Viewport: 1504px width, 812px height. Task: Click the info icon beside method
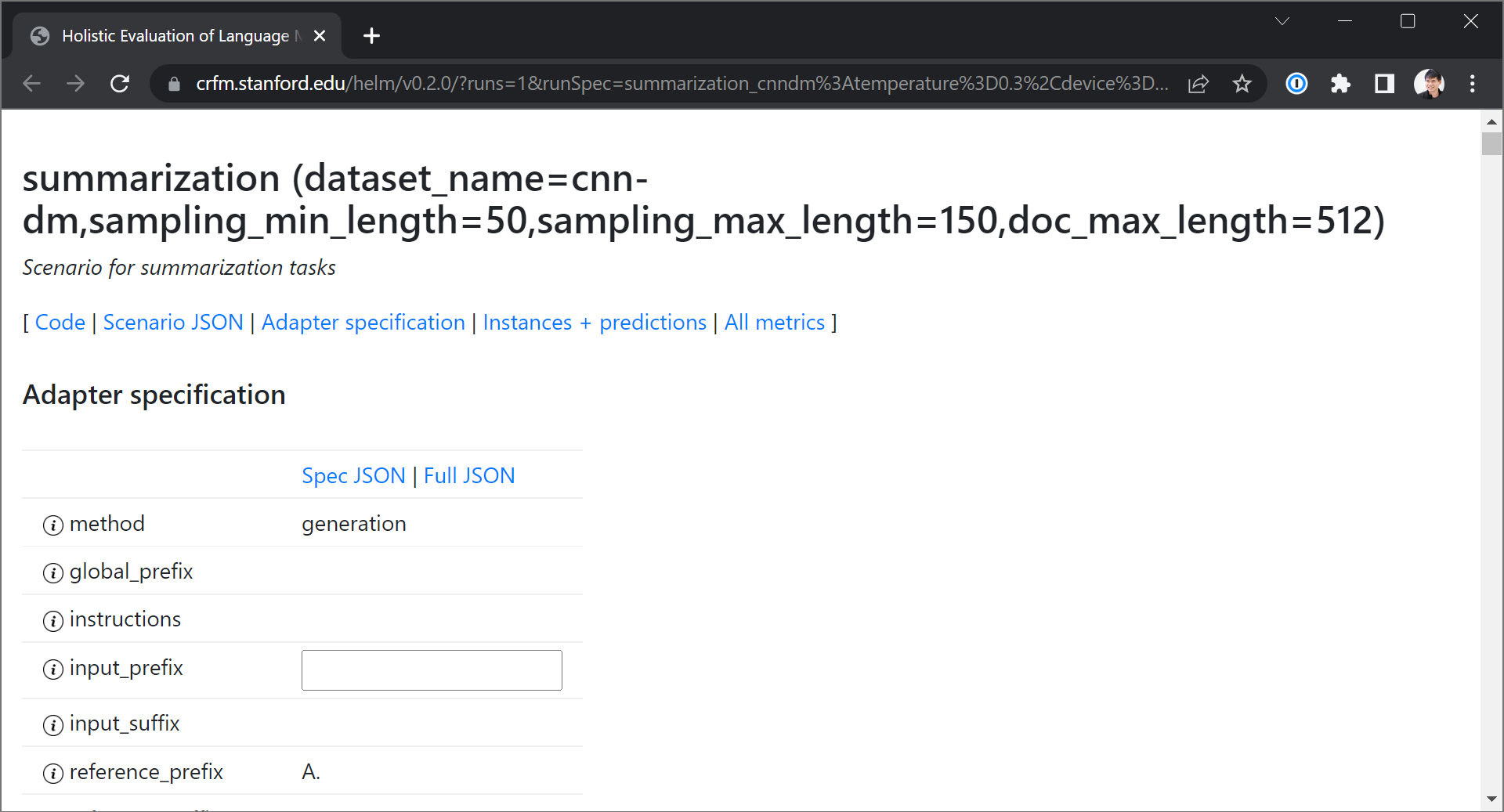tap(52, 525)
